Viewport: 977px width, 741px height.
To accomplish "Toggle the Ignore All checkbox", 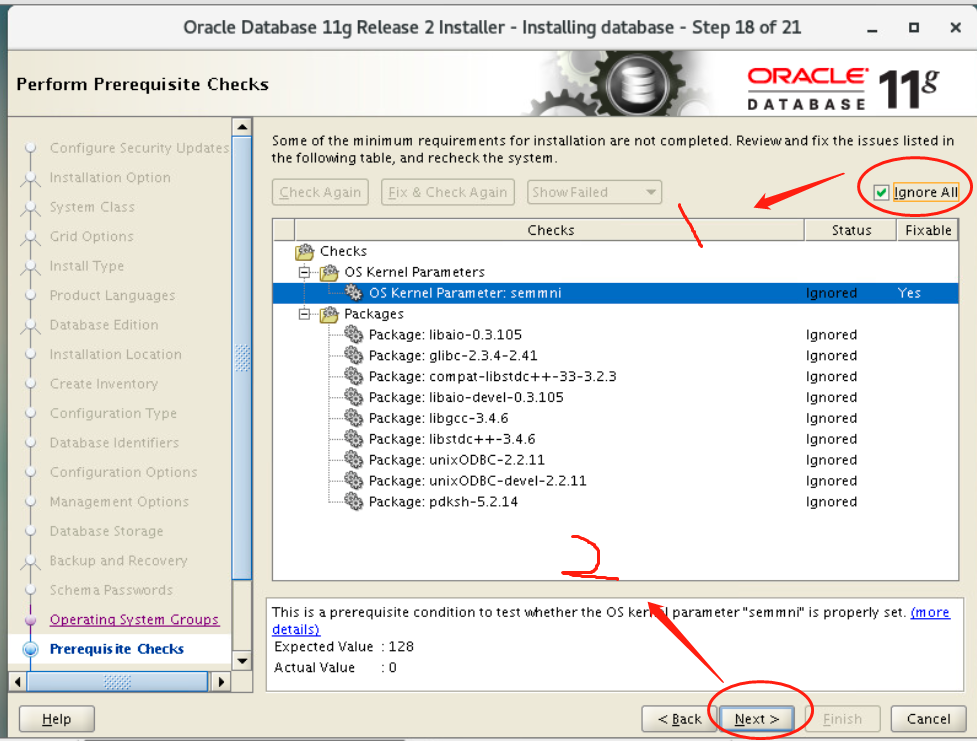I will coord(881,193).
